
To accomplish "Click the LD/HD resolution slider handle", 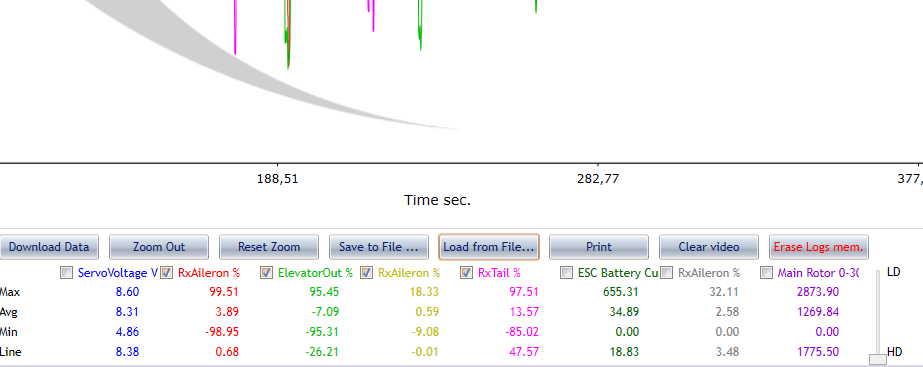I will (x=878, y=359).
